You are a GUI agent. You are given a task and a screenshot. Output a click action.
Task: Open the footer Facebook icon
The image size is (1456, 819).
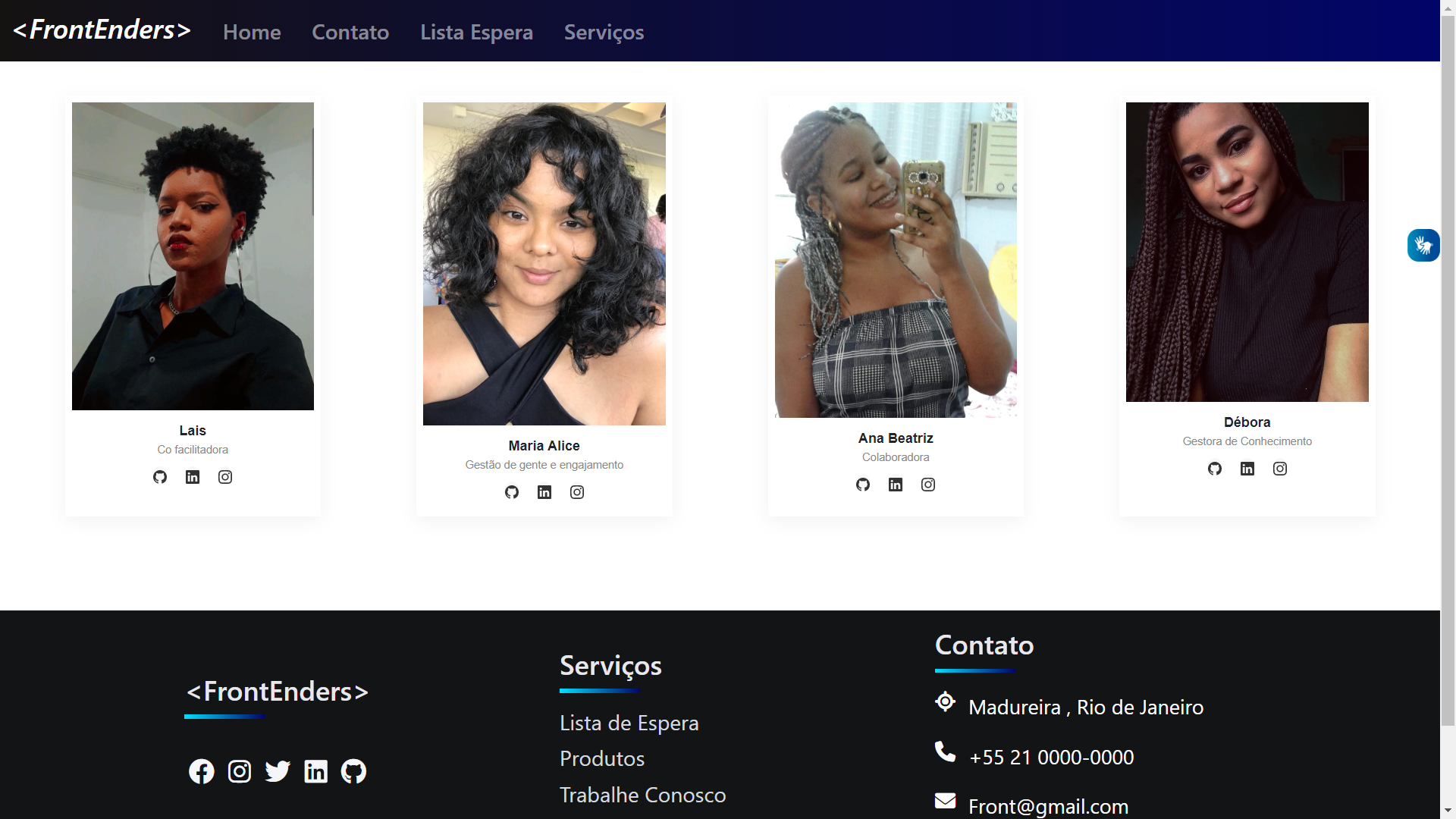coord(202,771)
